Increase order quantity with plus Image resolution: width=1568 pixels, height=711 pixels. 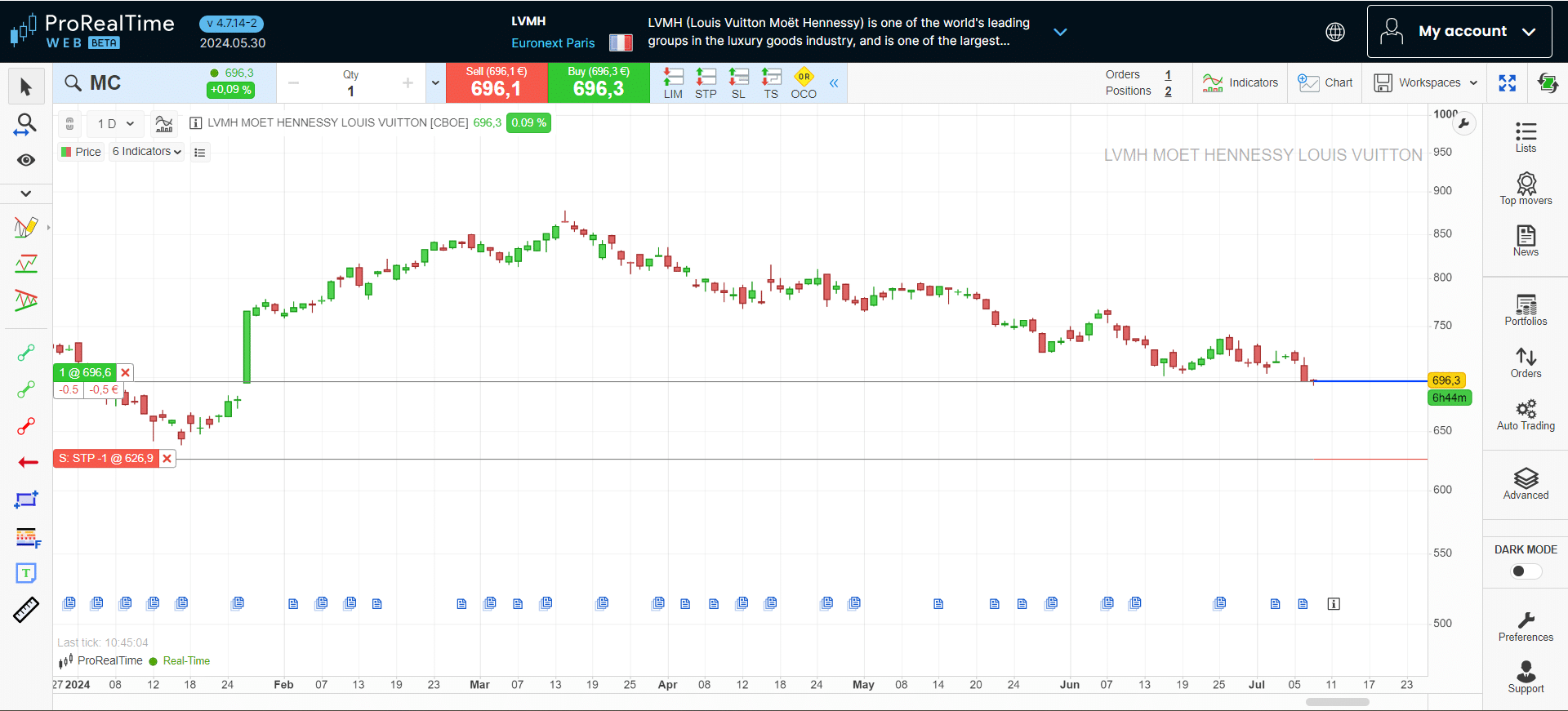[x=408, y=82]
